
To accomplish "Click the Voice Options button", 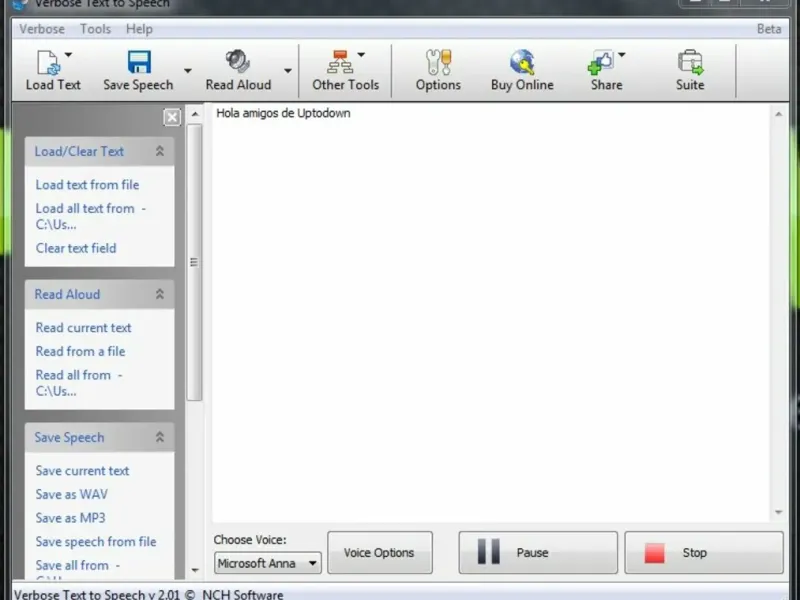I will point(379,553).
